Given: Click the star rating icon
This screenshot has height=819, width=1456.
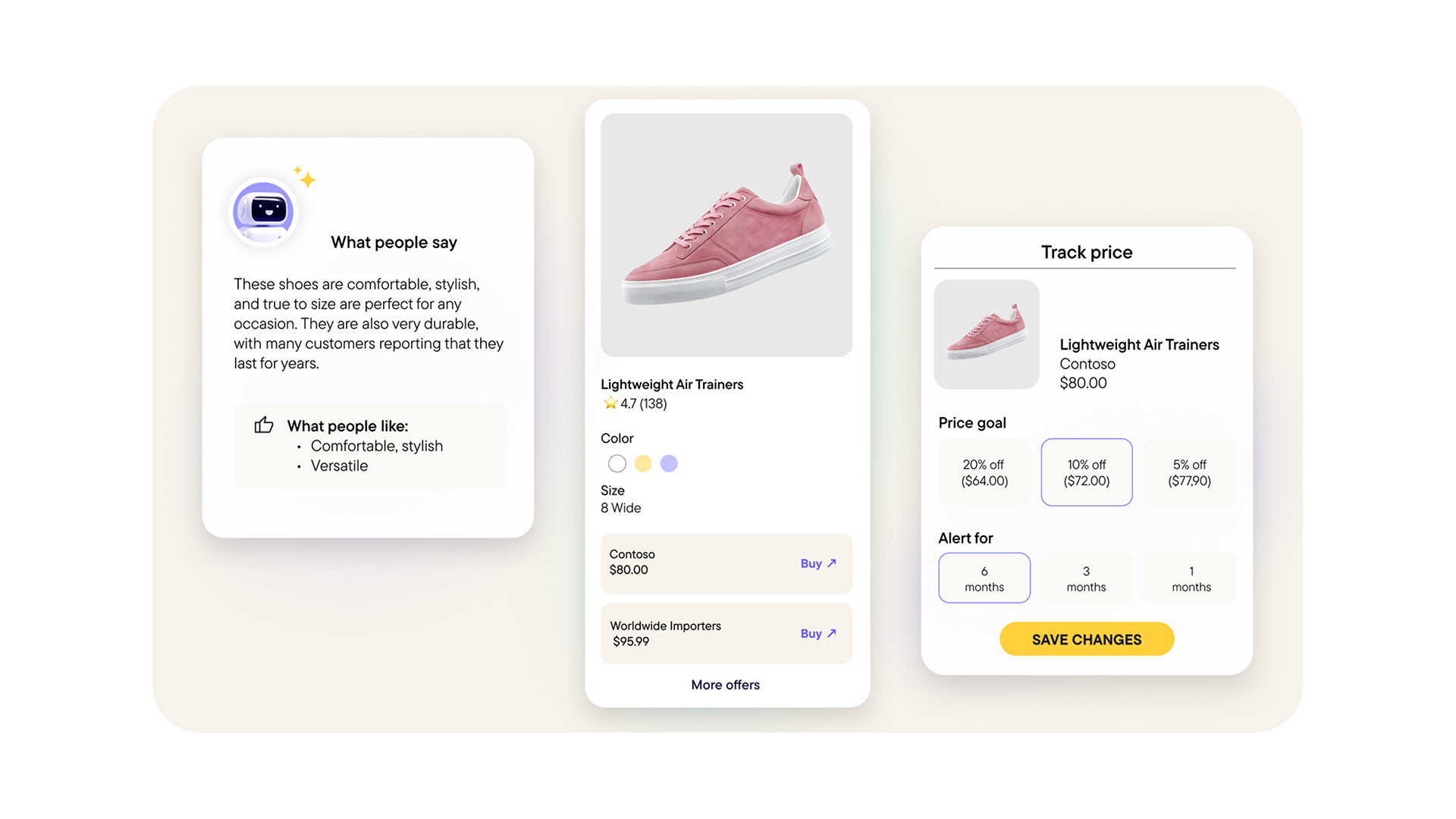Looking at the screenshot, I should point(610,403).
